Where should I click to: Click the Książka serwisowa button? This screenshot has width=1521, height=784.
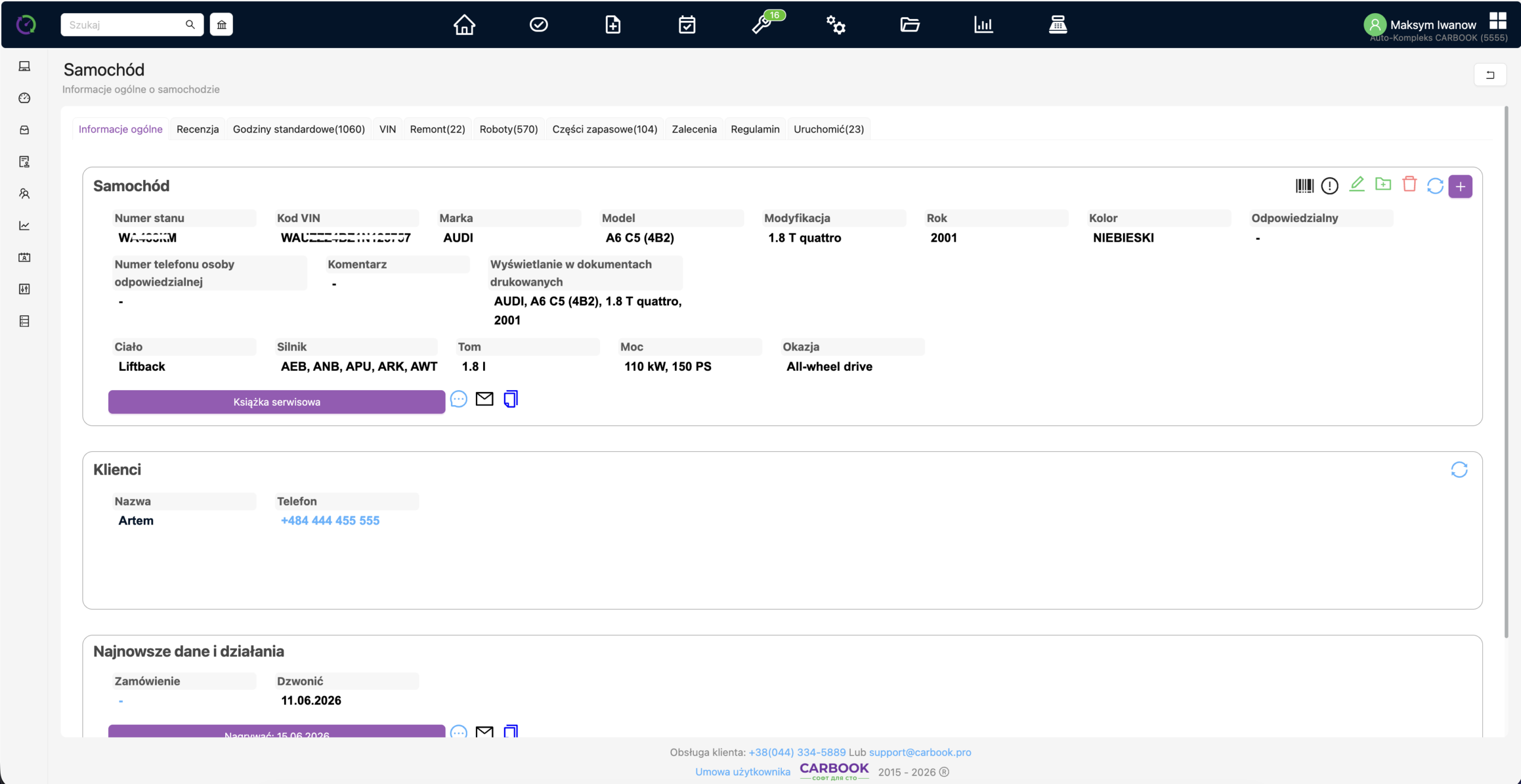(x=277, y=402)
